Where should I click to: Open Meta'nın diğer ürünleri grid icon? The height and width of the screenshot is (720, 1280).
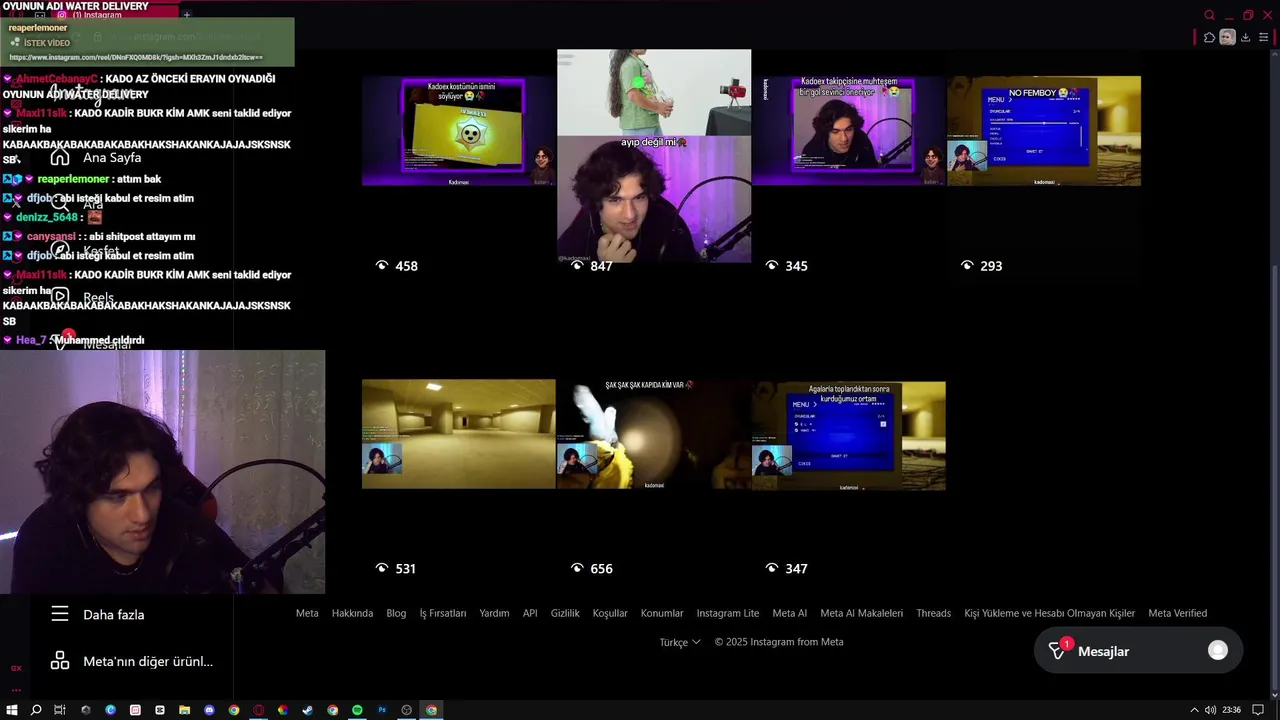[60, 661]
